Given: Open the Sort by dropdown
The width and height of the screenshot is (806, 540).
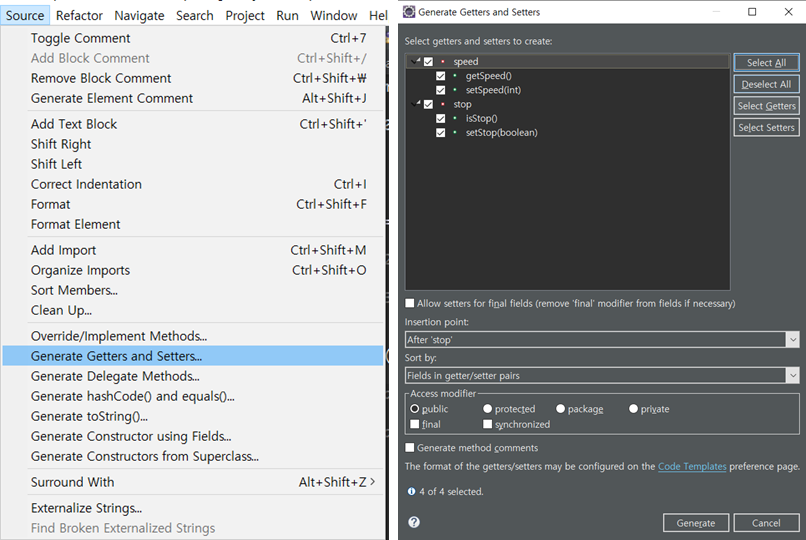Looking at the screenshot, I should pyautogui.click(x=793, y=376).
